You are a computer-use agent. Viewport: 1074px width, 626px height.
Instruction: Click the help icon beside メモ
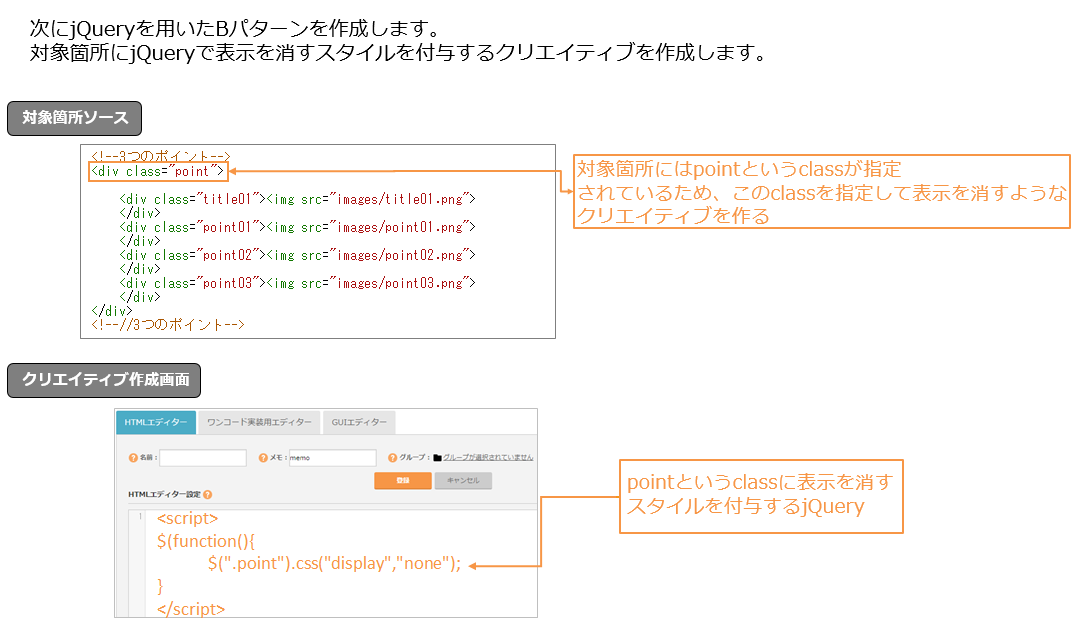tap(263, 458)
